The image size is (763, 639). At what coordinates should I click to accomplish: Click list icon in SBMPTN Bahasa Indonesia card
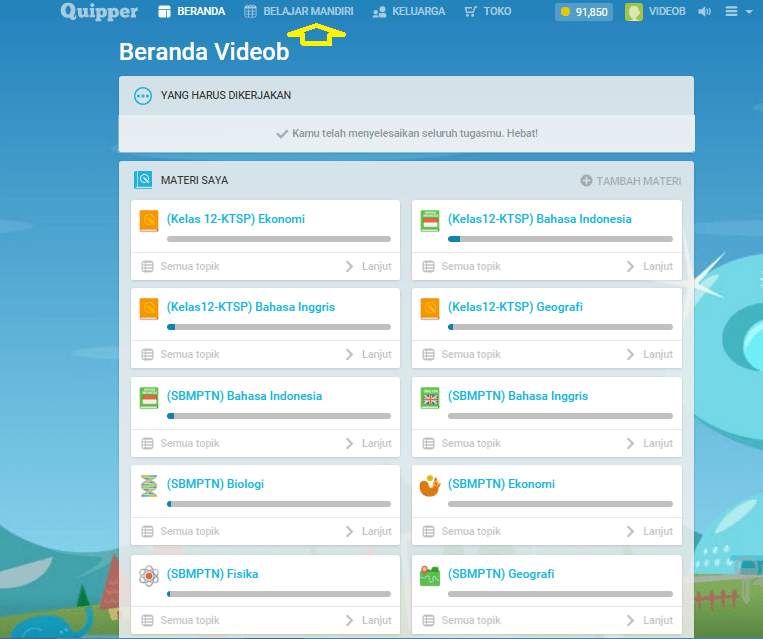tap(147, 443)
